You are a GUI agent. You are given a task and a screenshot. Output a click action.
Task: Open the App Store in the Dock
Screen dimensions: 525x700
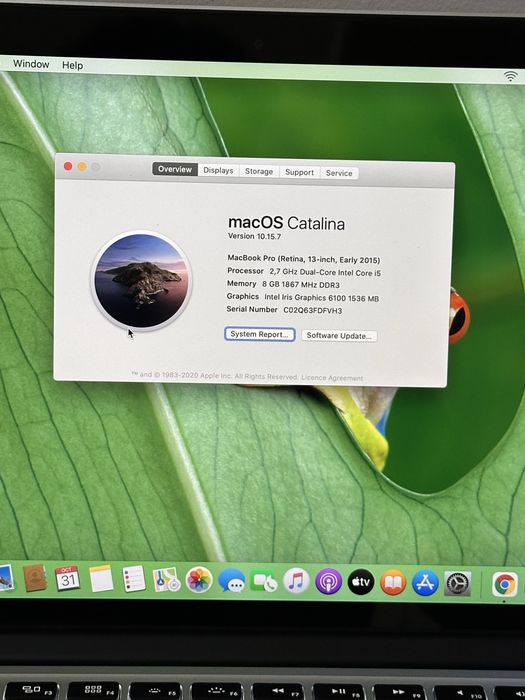pyautogui.click(x=425, y=583)
